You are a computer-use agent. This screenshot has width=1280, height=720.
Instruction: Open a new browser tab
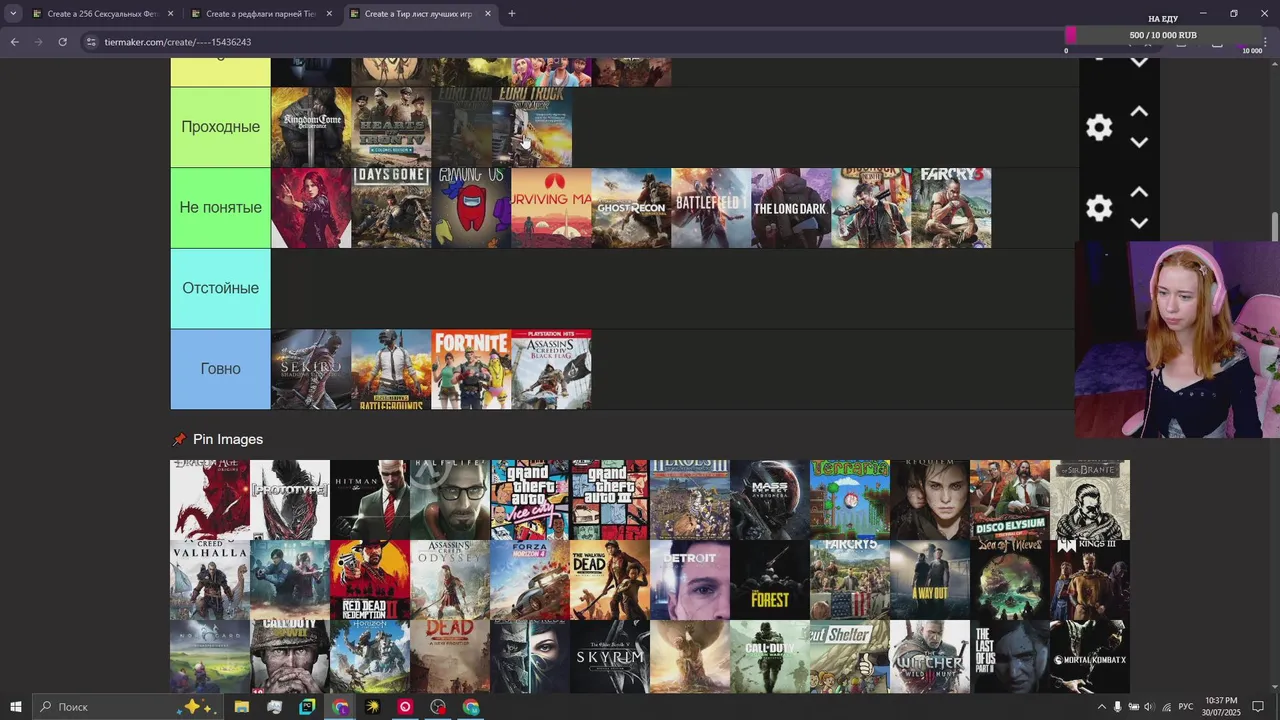[512, 14]
